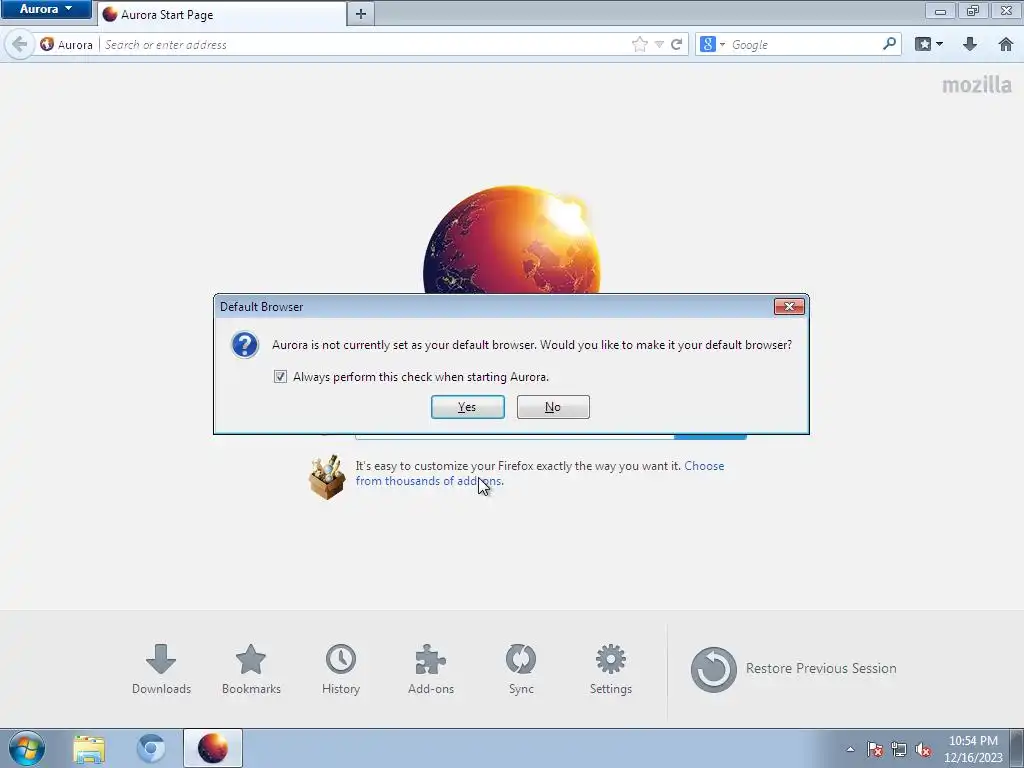The width and height of the screenshot is (1024, 768).
Task: Close the Default Browser dialog
Action: [789, 306]
